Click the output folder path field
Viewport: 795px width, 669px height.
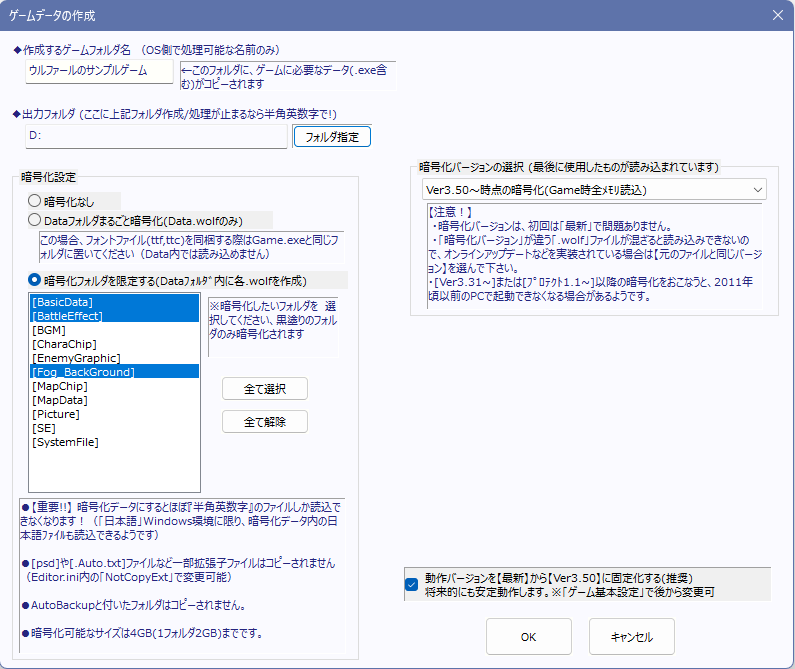pos(156,136)
